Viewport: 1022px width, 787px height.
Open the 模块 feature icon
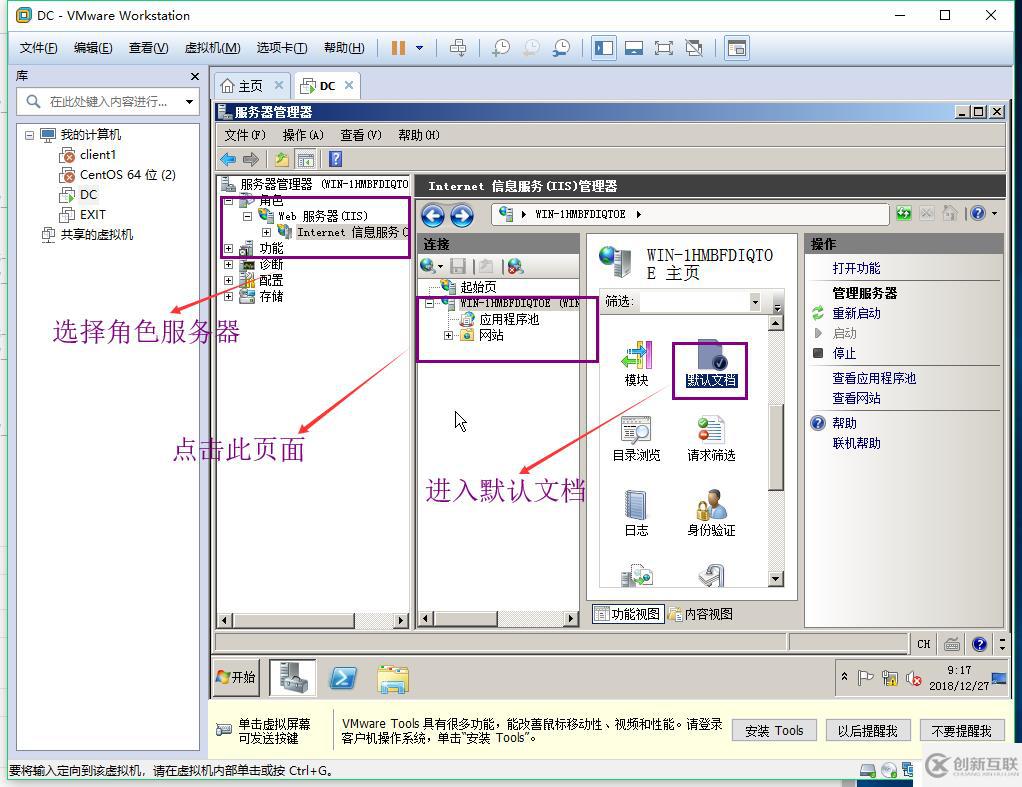pyautogui.click(x=636, y=364)
